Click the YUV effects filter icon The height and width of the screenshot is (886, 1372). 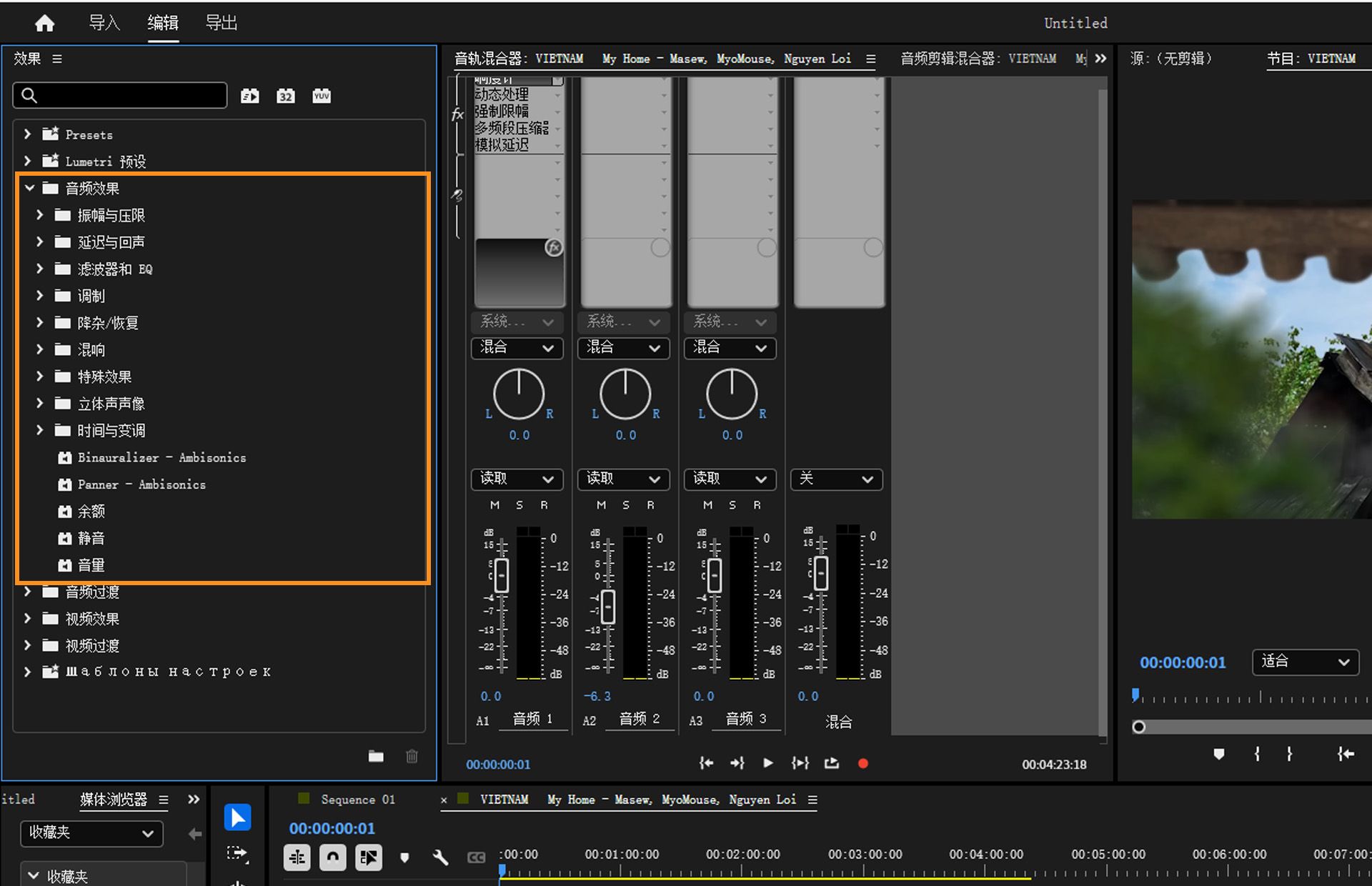(x=322, y=95)
